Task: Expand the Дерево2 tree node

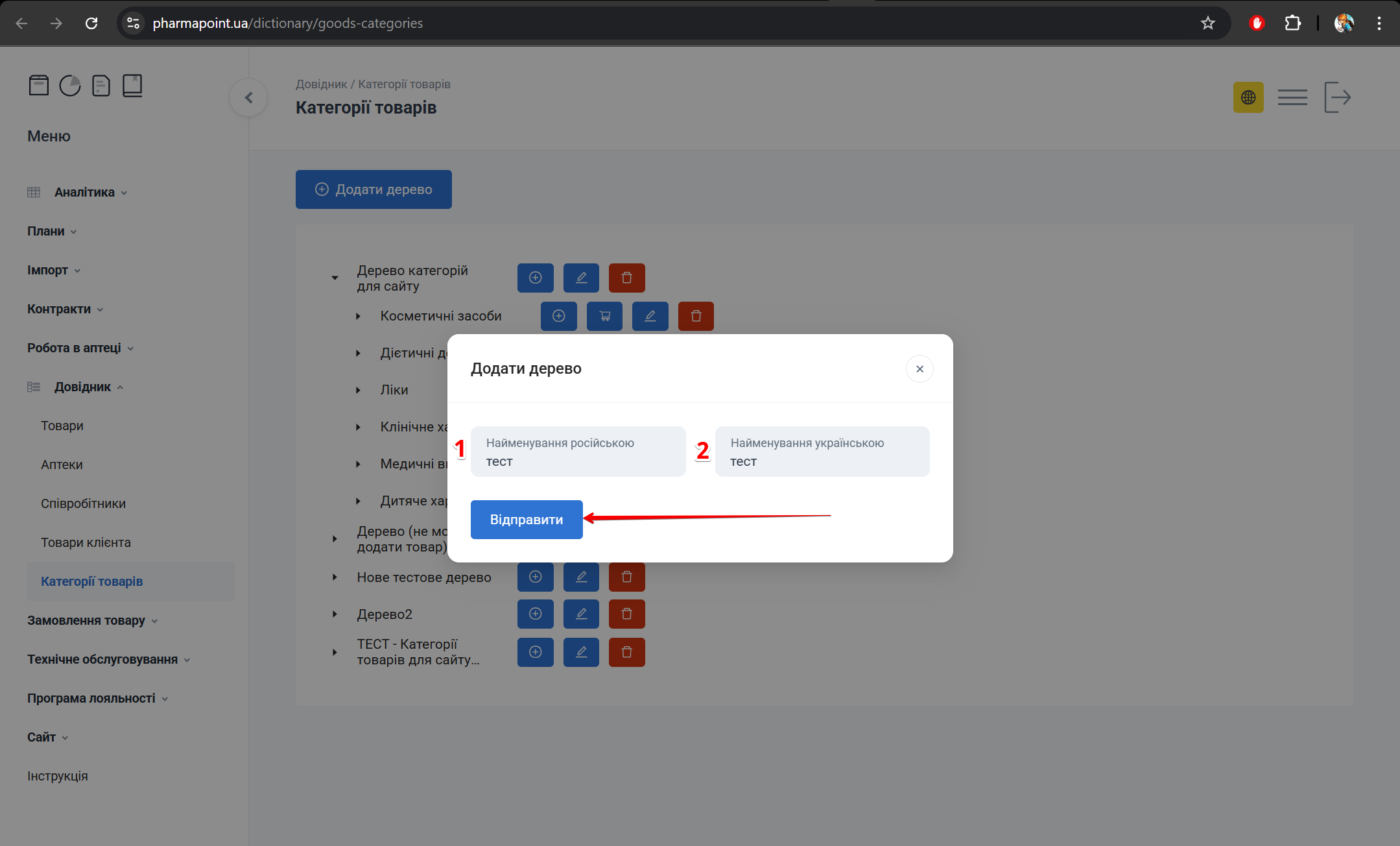Action: coord(335,614)
